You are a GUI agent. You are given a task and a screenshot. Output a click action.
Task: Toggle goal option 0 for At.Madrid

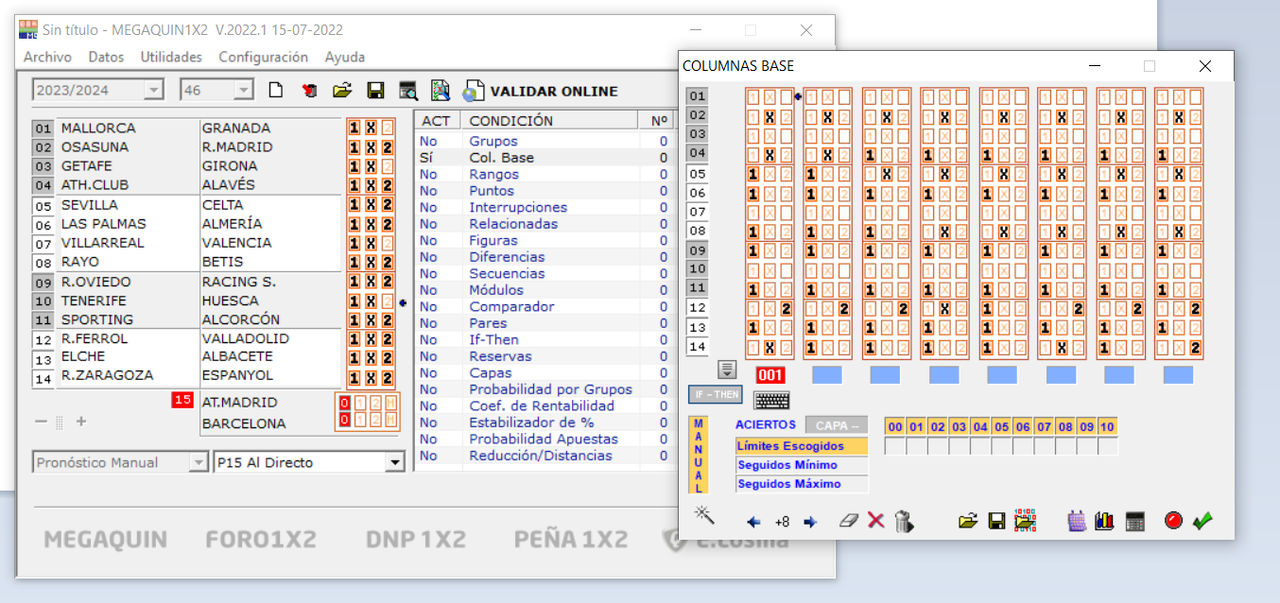(344, 402)
